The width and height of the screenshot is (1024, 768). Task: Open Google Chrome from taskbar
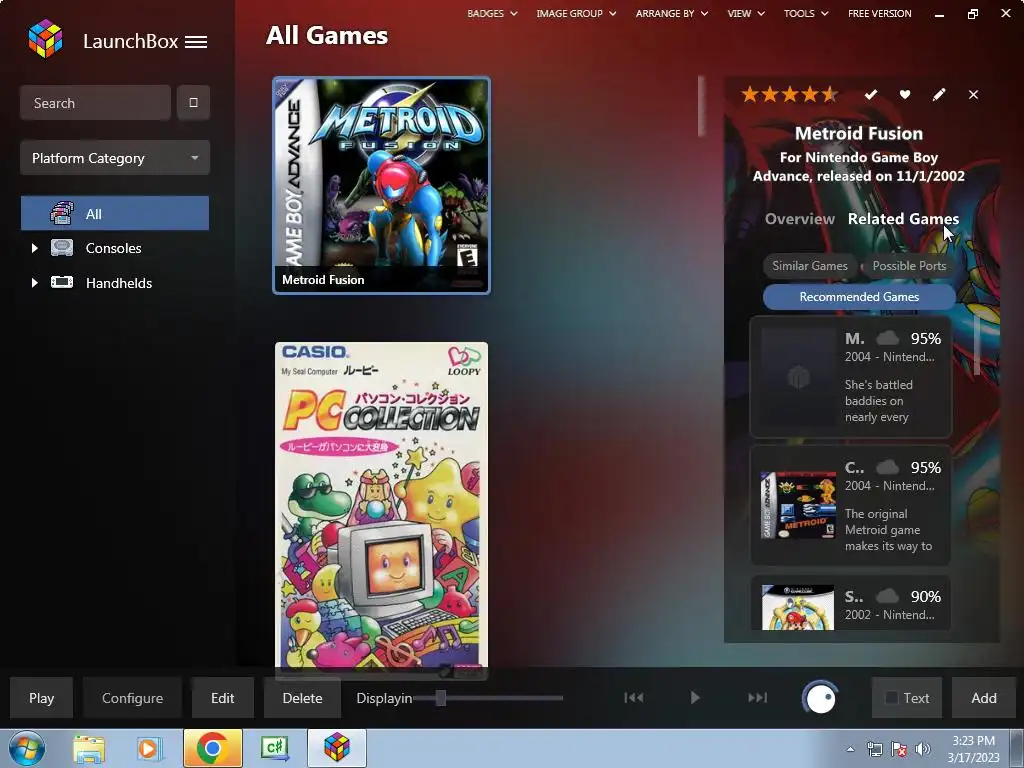(x=212, y=748)
